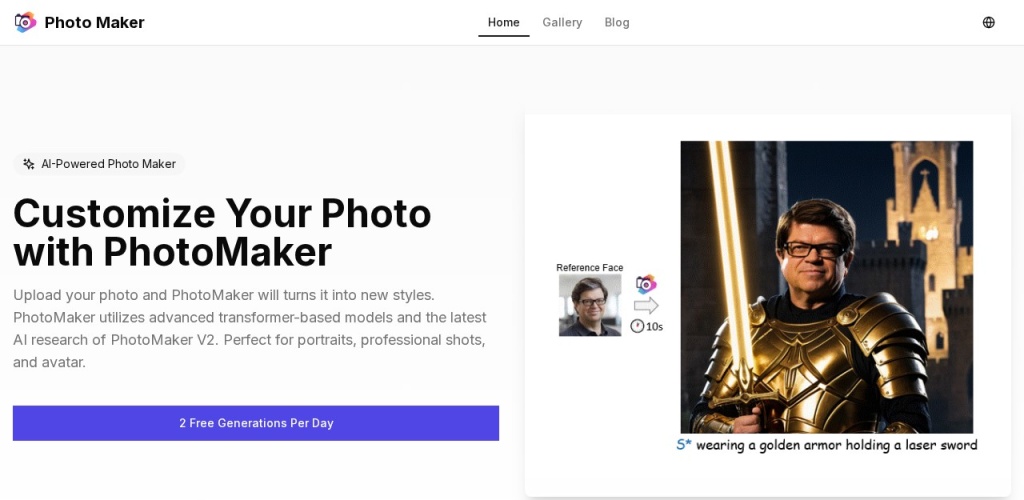1024x500 pixels.
Task: Click the 'Reference Face' label
Action: pos(590,268)
